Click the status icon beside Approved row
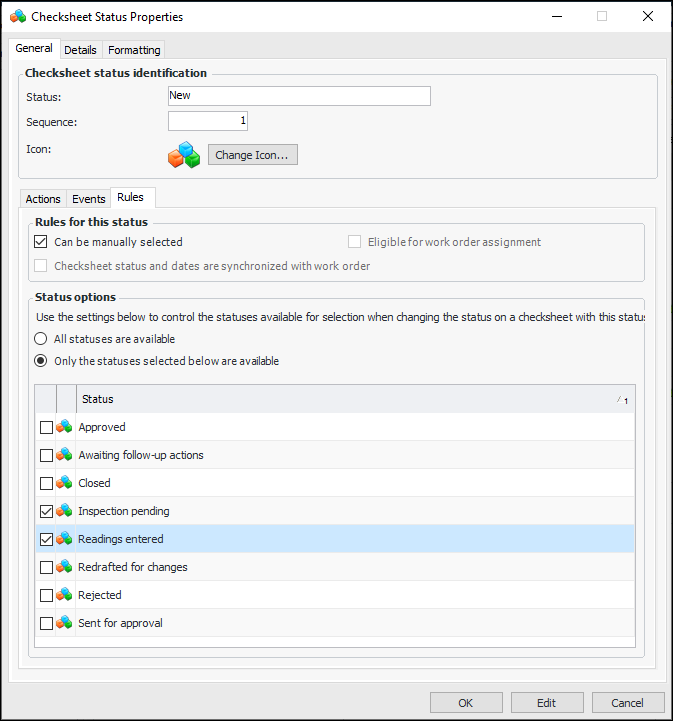Viewport: 673px width, 721px height. point(64,427)
